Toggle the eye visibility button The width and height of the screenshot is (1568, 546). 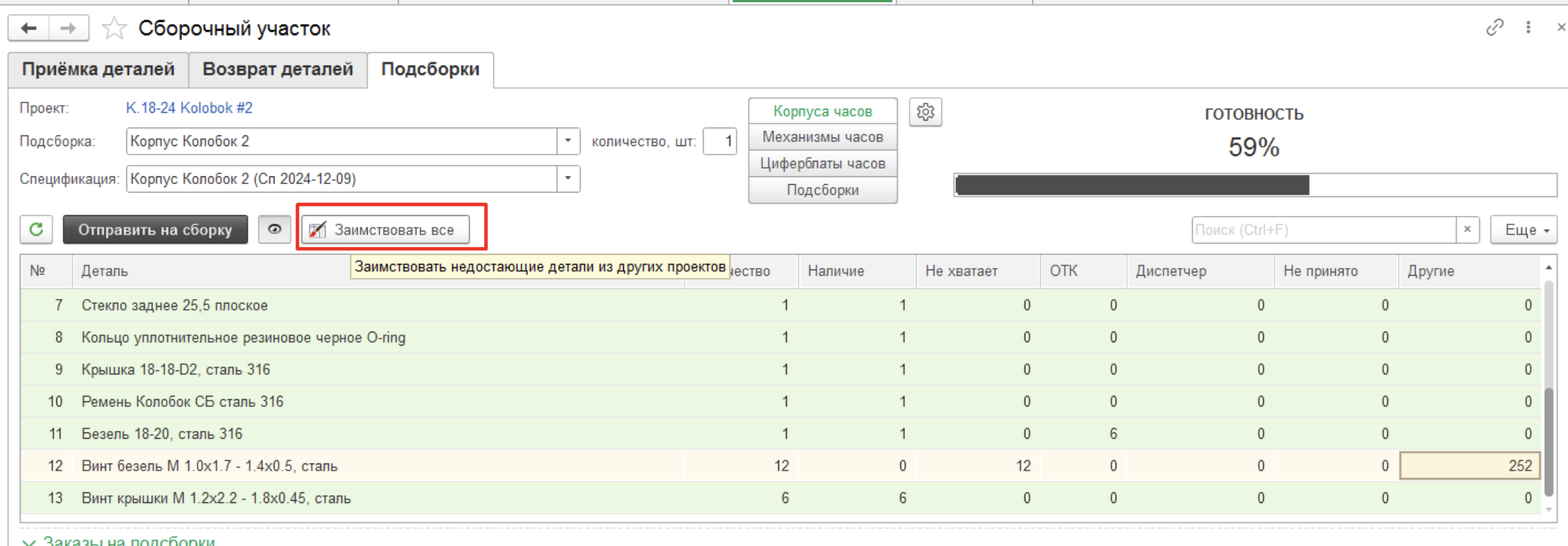[275, 230]
